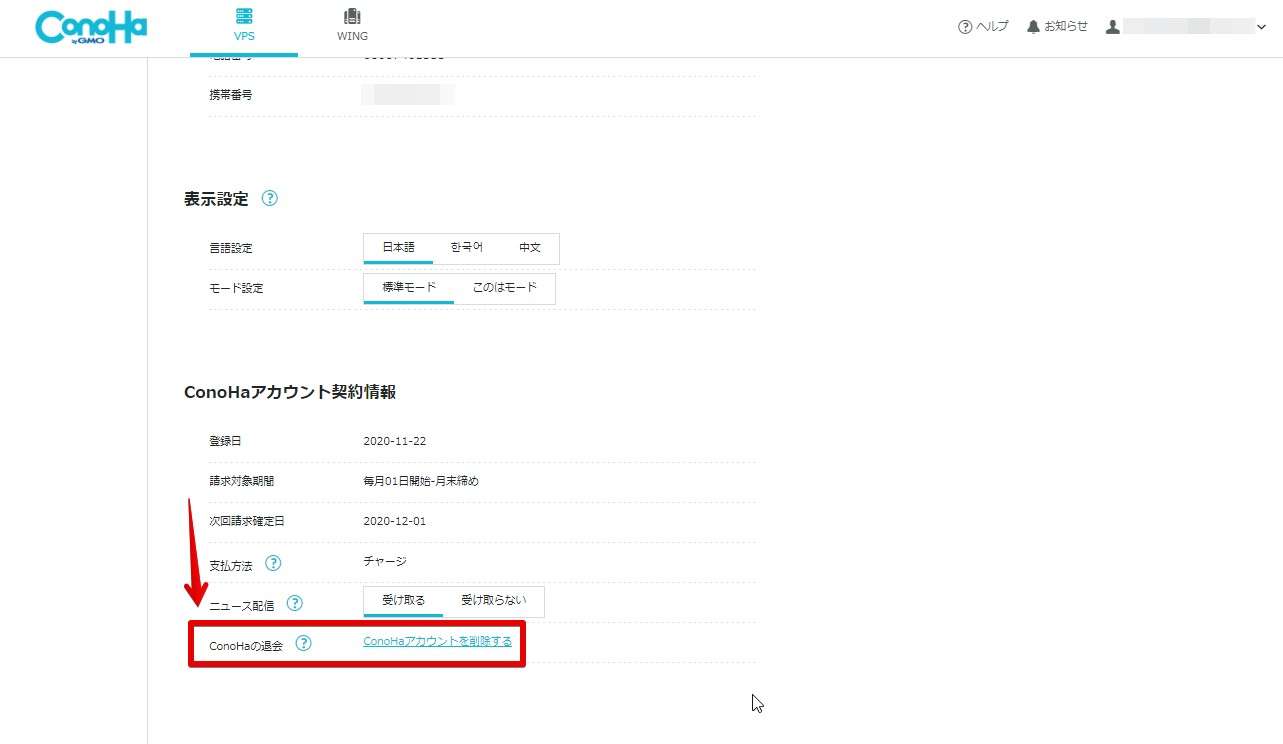The image size is (1283, 744).
Task: Click the チャージ payment method text
Action: coord(385,561)
